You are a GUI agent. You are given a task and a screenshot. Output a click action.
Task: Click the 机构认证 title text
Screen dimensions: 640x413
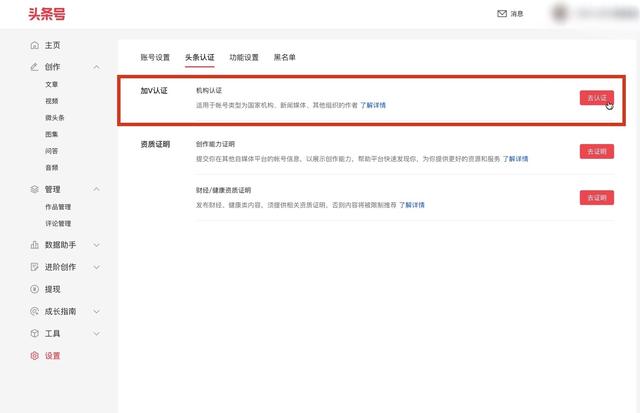(209, 91)
